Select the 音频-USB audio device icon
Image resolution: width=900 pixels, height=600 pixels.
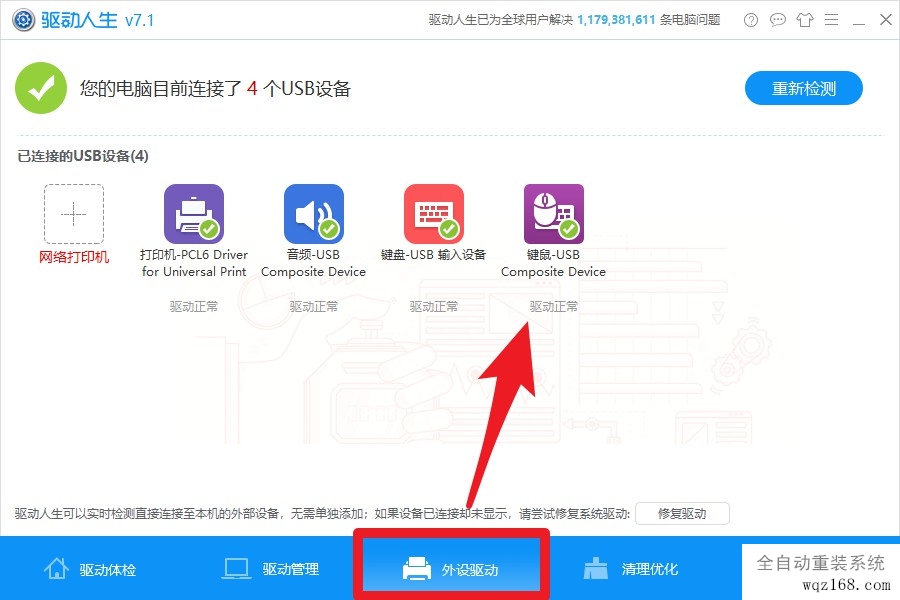coord(314,214)
